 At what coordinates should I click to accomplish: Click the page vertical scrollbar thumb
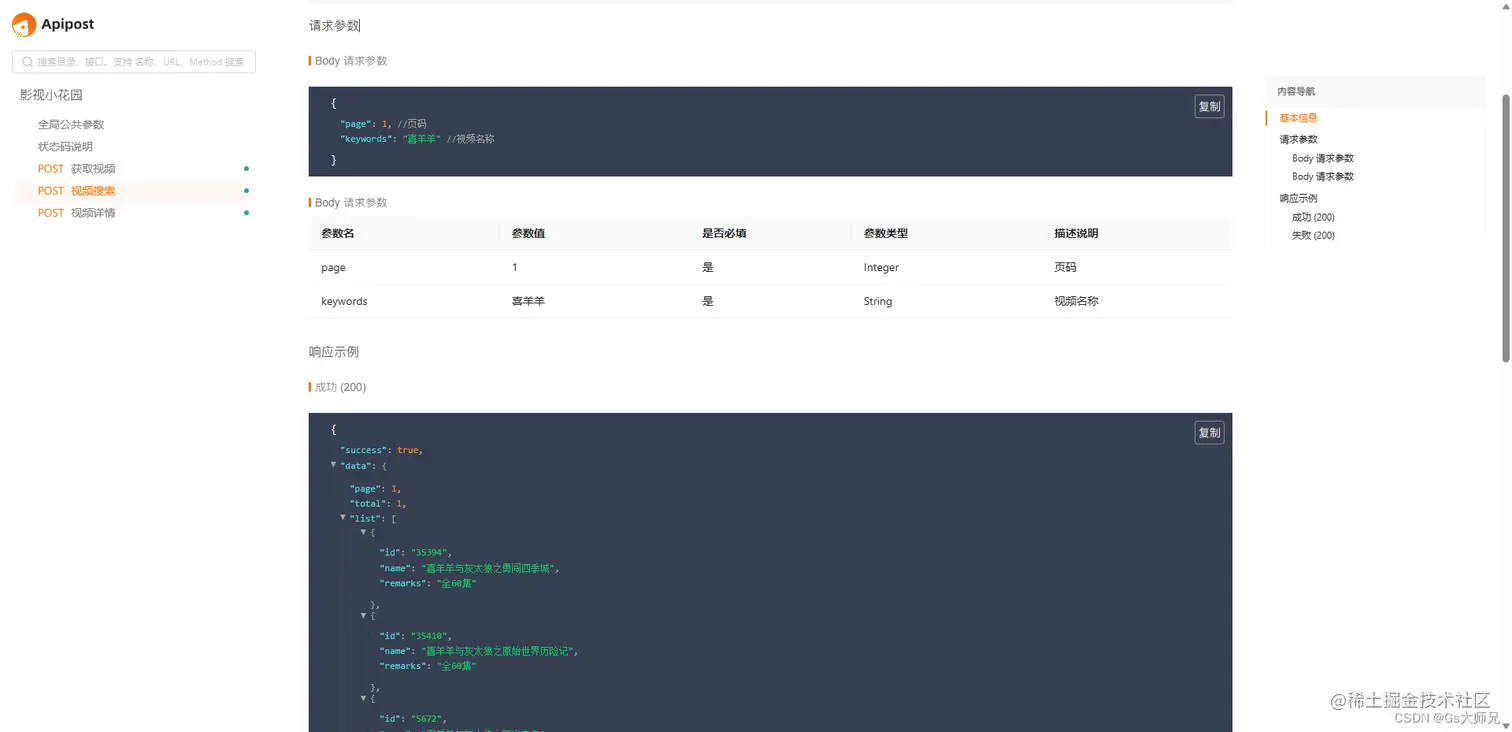[x=1506, y=228]
